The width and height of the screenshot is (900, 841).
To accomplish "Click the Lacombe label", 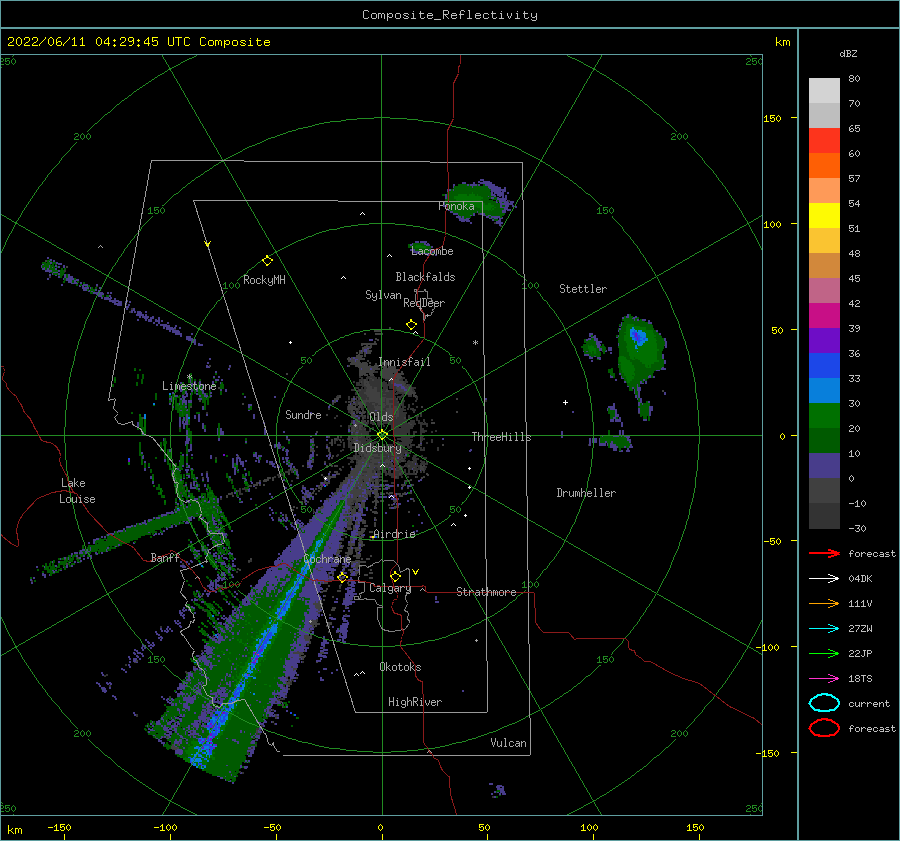I will [432, 251].
